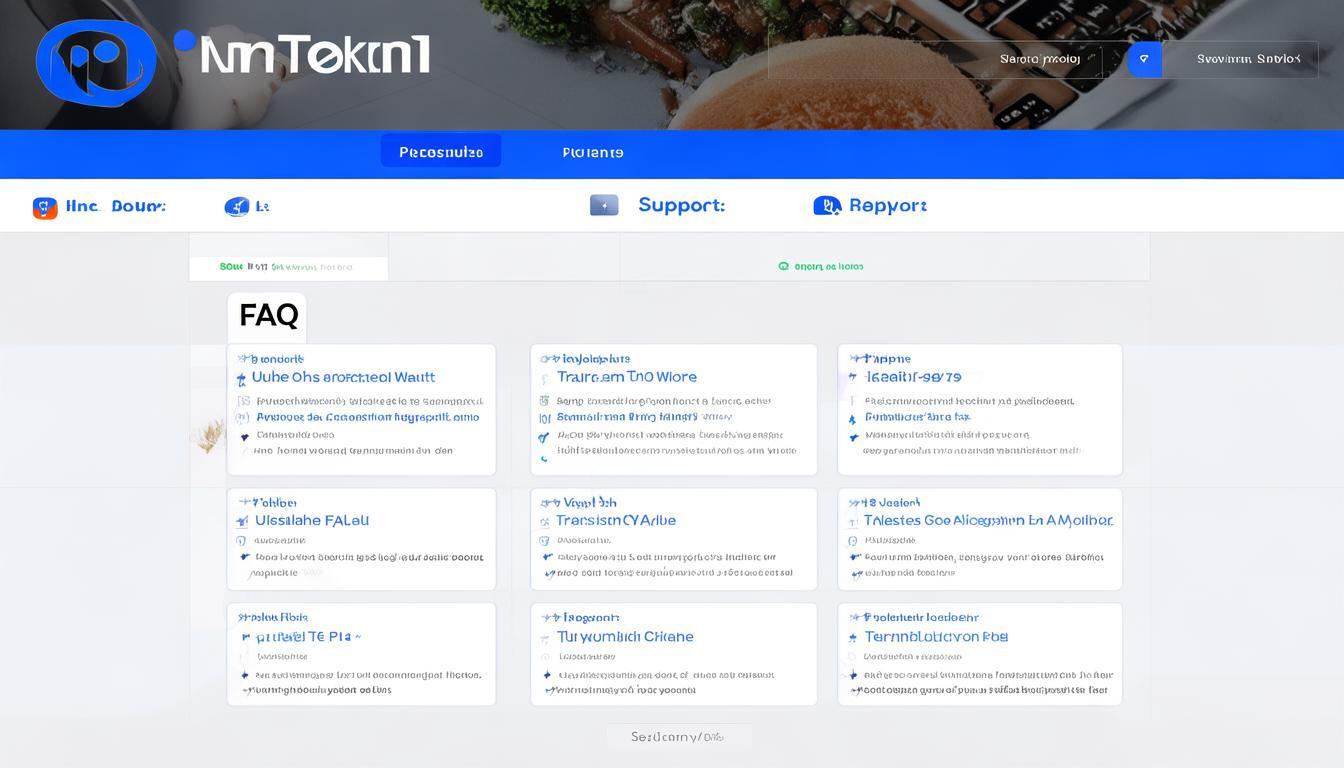The width and height of the screenshot is (1344, 768).
Task: Click the green icon in center status bar
Action: 783,267
